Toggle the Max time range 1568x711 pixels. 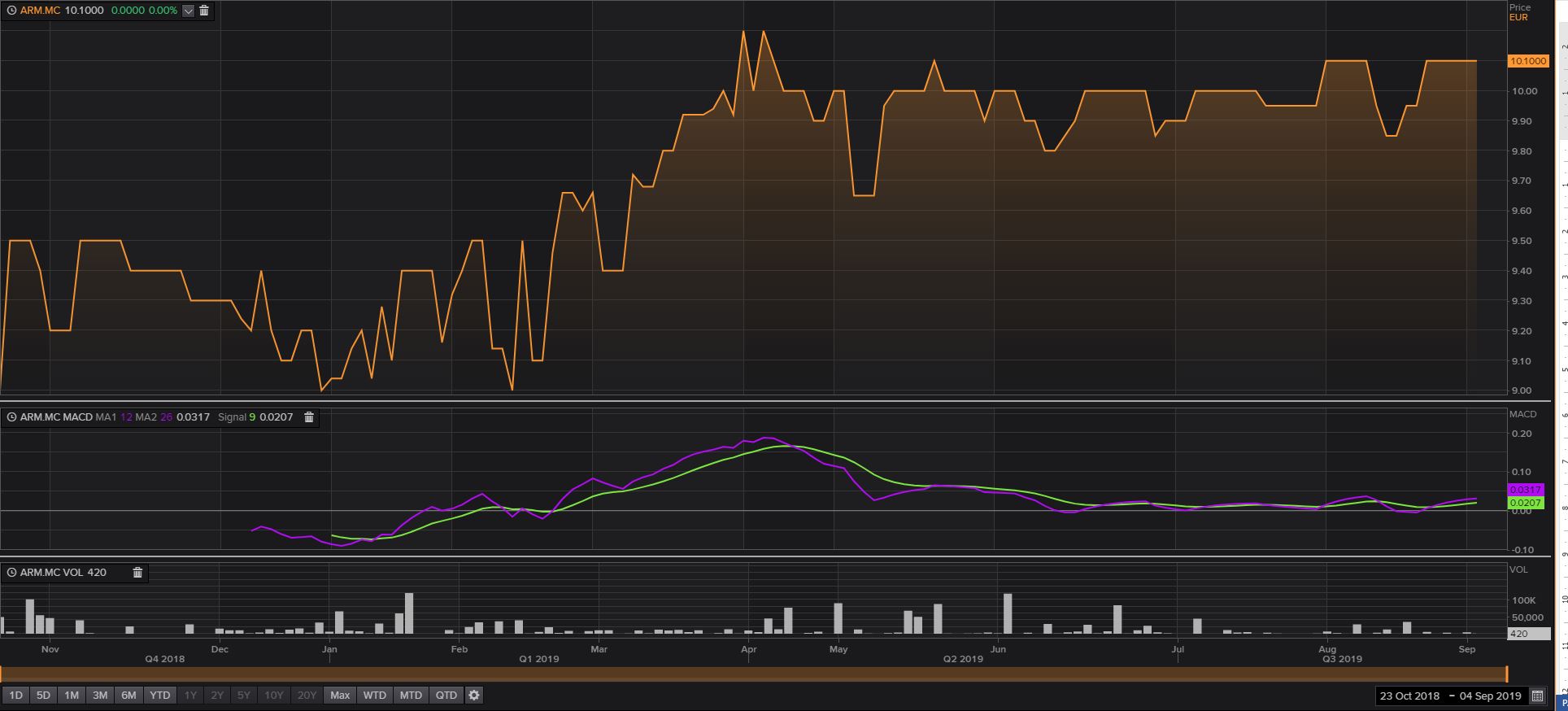340,696
